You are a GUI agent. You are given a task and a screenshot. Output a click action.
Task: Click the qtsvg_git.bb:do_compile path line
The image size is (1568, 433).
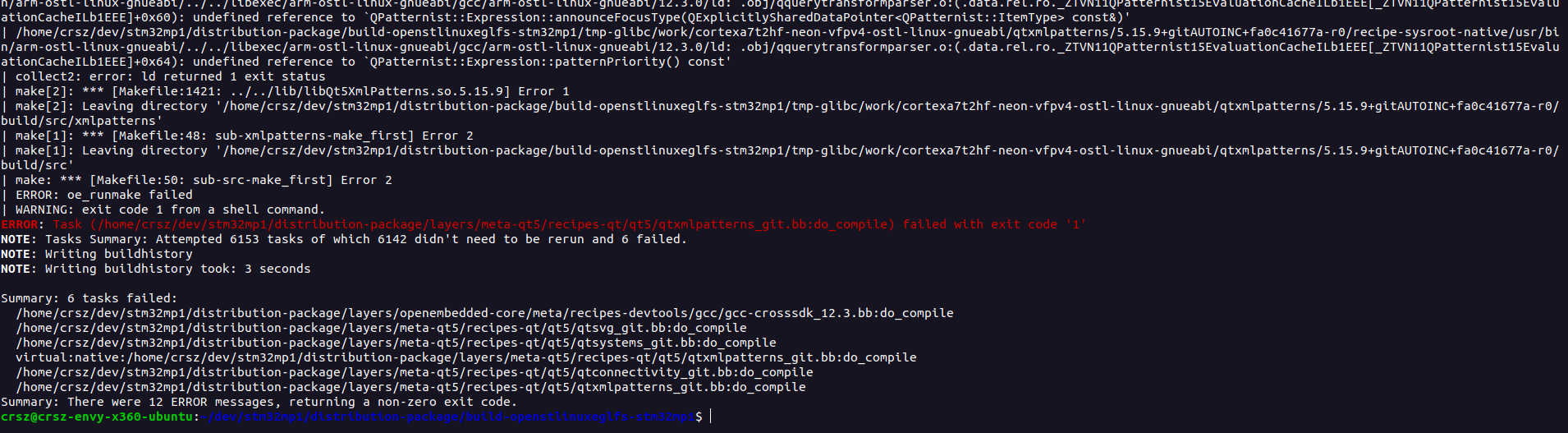[381, 328]
